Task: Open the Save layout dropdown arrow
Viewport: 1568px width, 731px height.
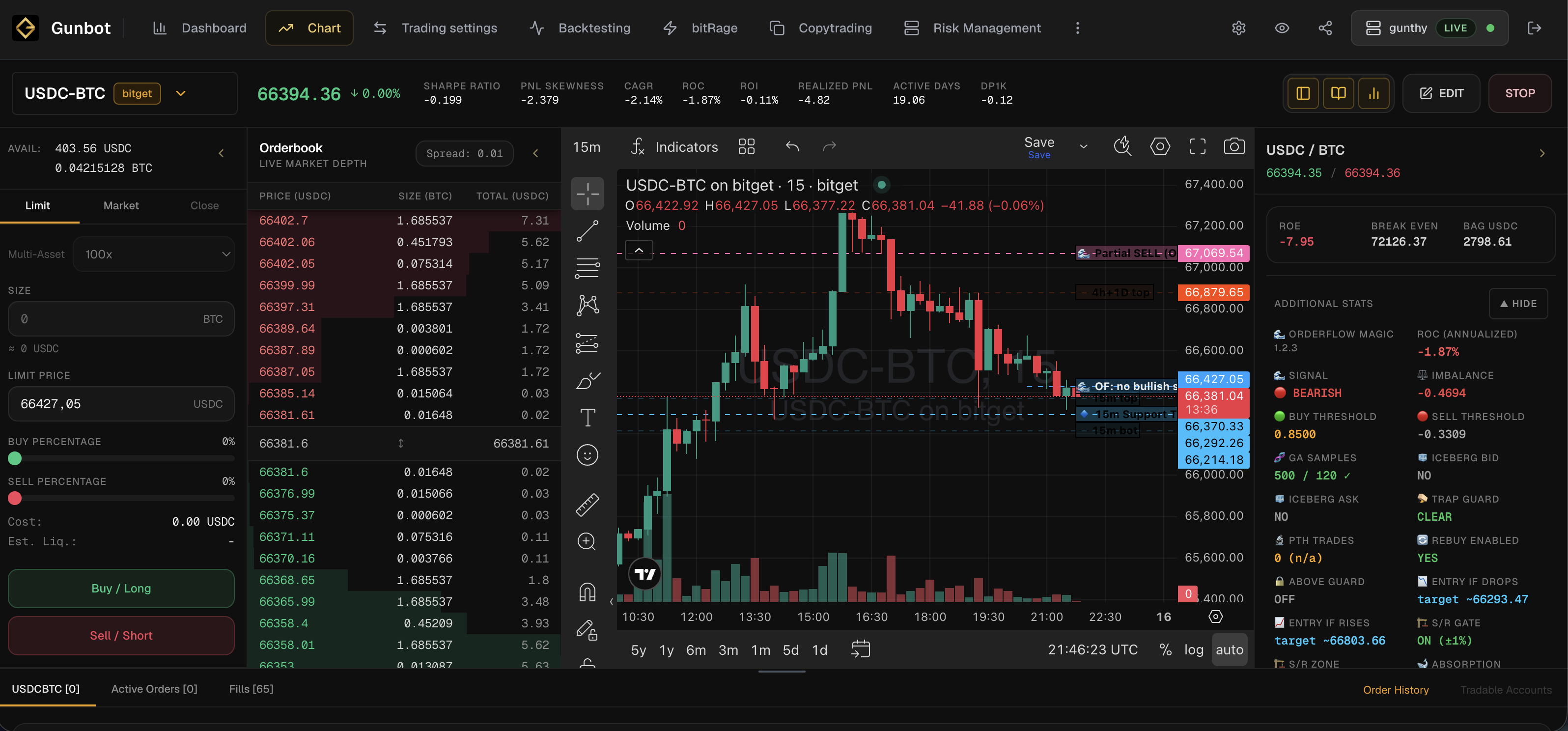Action: 1084,147
